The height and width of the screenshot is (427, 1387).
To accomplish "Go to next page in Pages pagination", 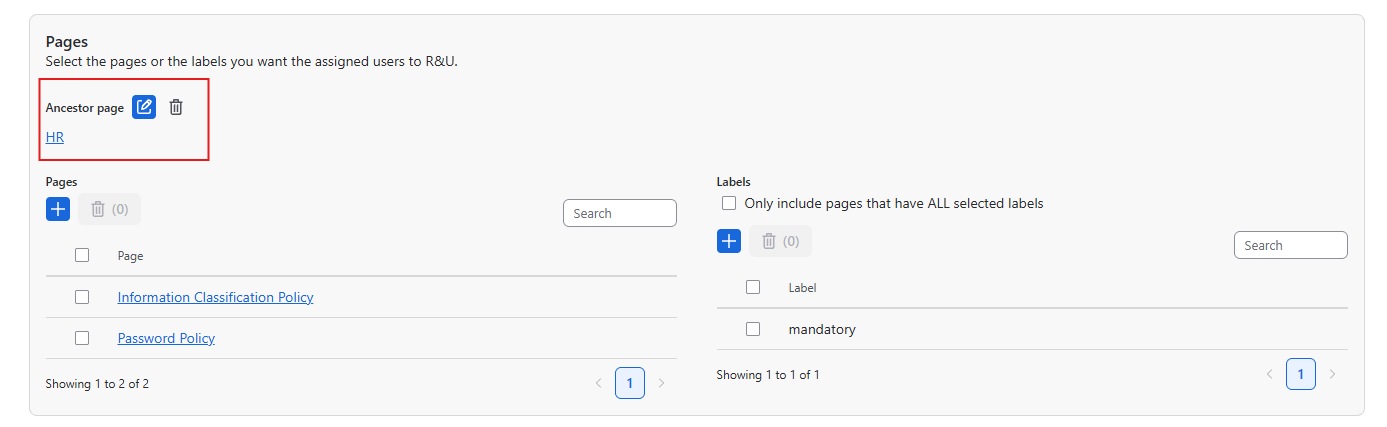I will (661, 383).
